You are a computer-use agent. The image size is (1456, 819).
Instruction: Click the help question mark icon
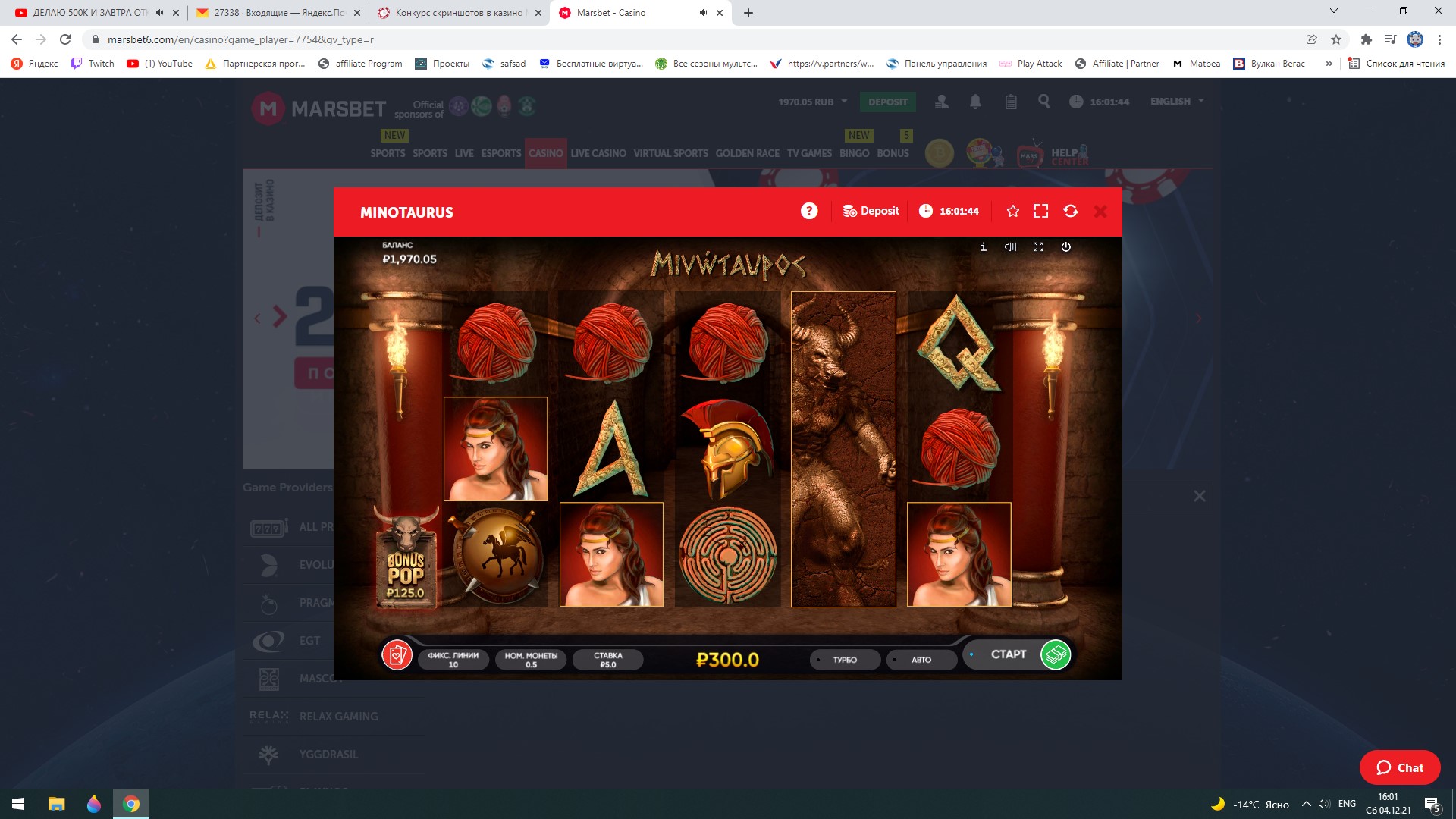(x=809, y=212)
